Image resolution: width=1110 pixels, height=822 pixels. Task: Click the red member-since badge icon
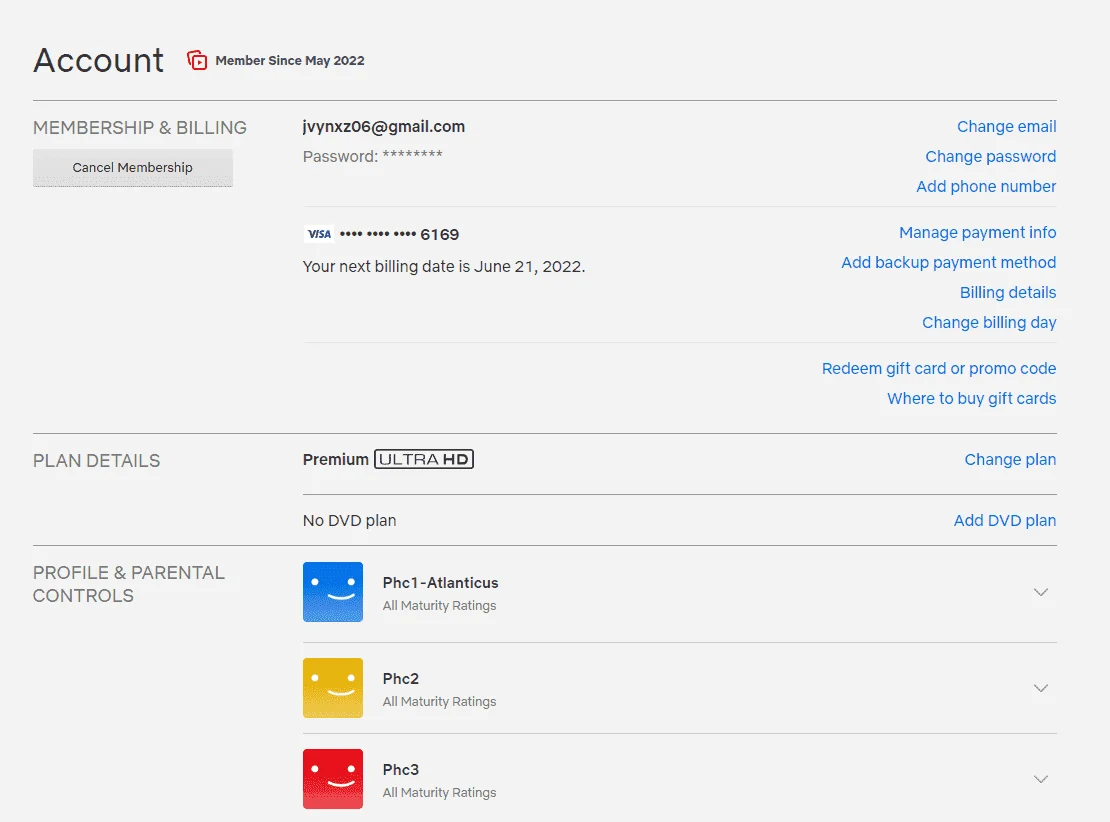pyautogui.click(x=197, y=60)
